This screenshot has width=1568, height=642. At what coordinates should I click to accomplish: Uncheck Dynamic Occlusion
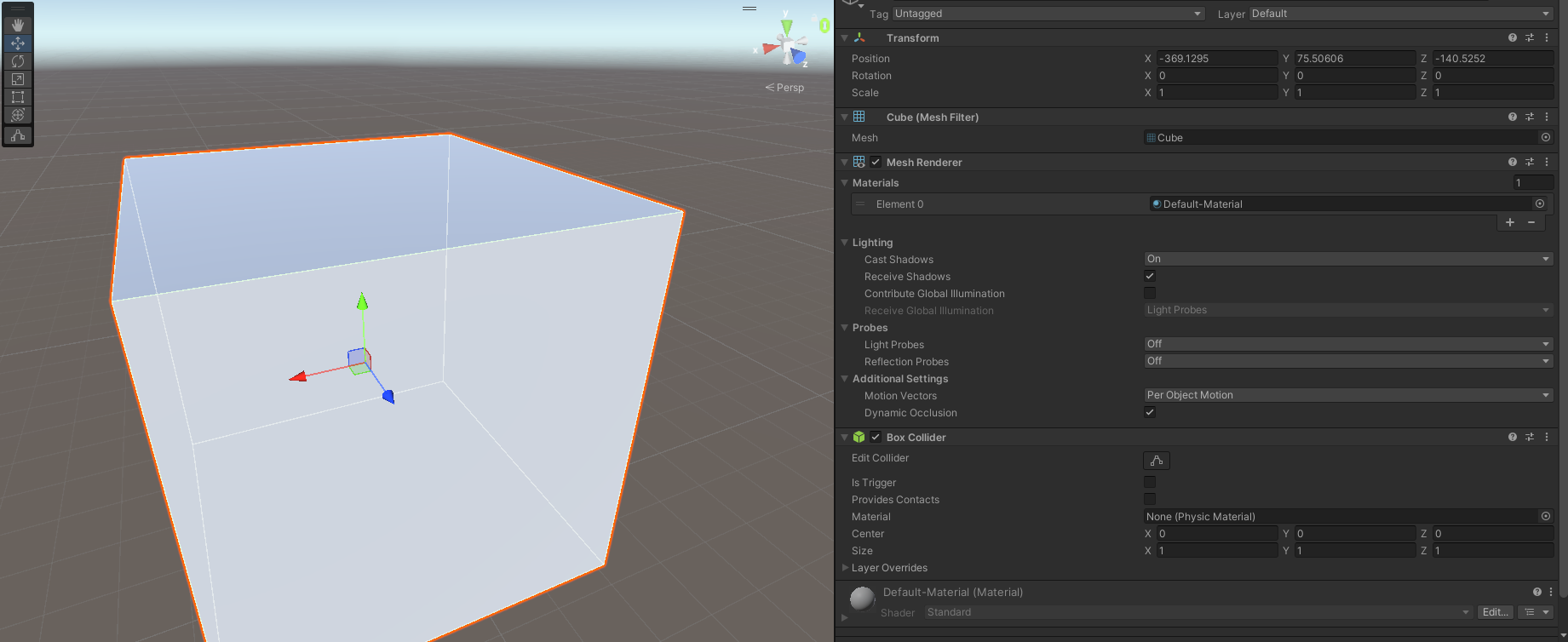pyautogui.click(x=1150, y=412)
